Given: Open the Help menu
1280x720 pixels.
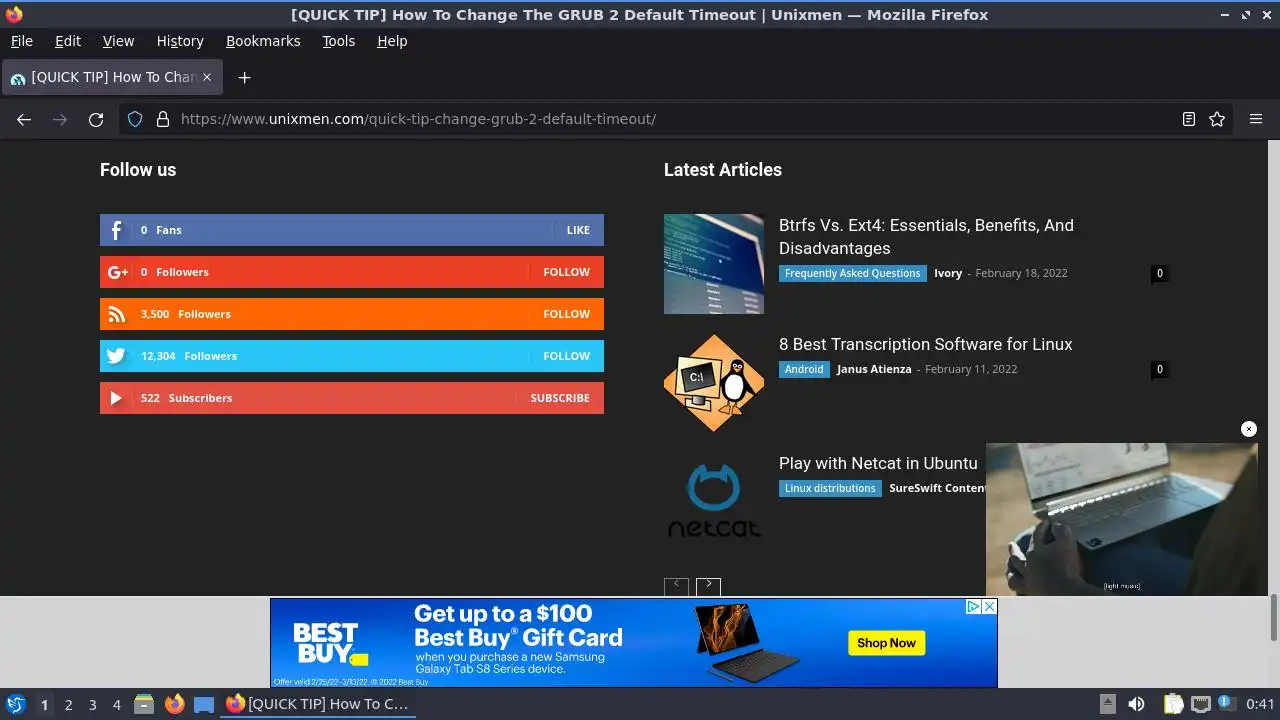Looking at the screenshot, I should coord(392,41).
